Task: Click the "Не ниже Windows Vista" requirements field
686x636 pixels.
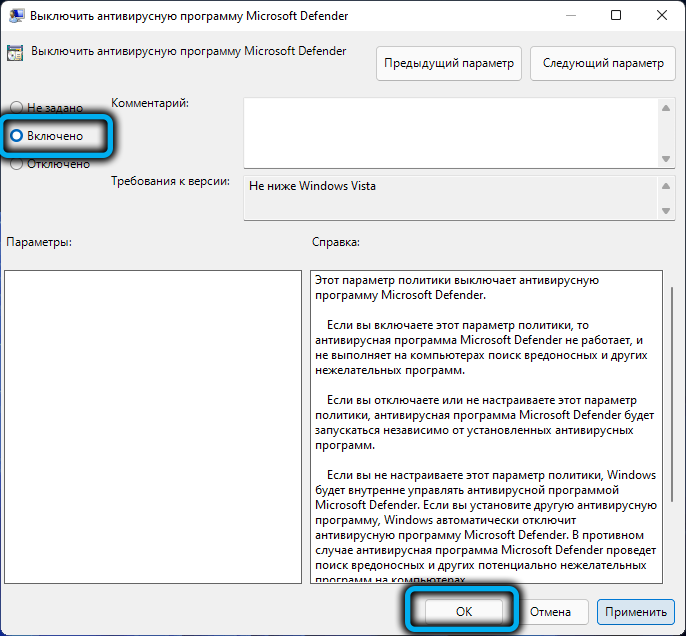Action: click(x=448, y=198)
